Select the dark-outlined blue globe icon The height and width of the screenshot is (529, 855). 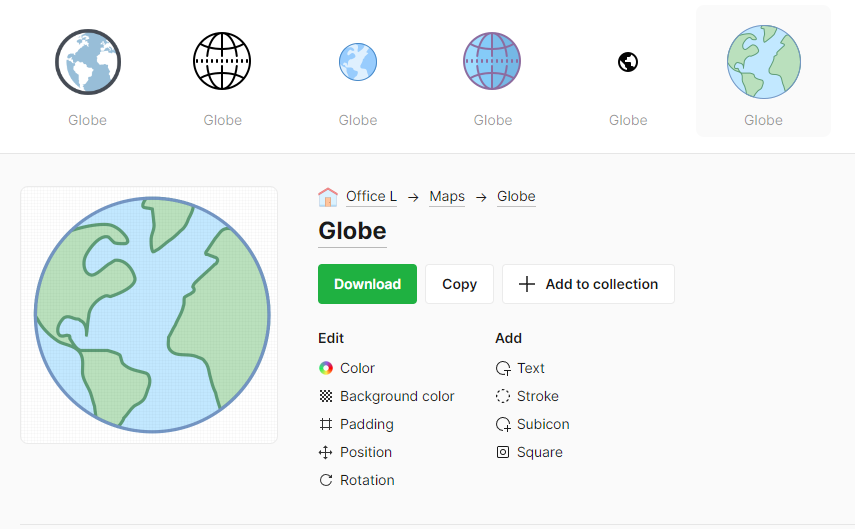pos(88,62)
